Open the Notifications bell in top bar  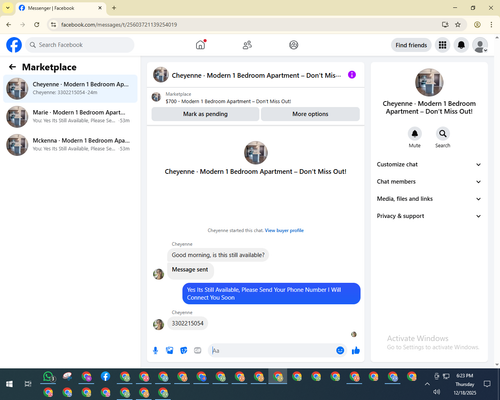pyautogui.click(x=461, y=45)
